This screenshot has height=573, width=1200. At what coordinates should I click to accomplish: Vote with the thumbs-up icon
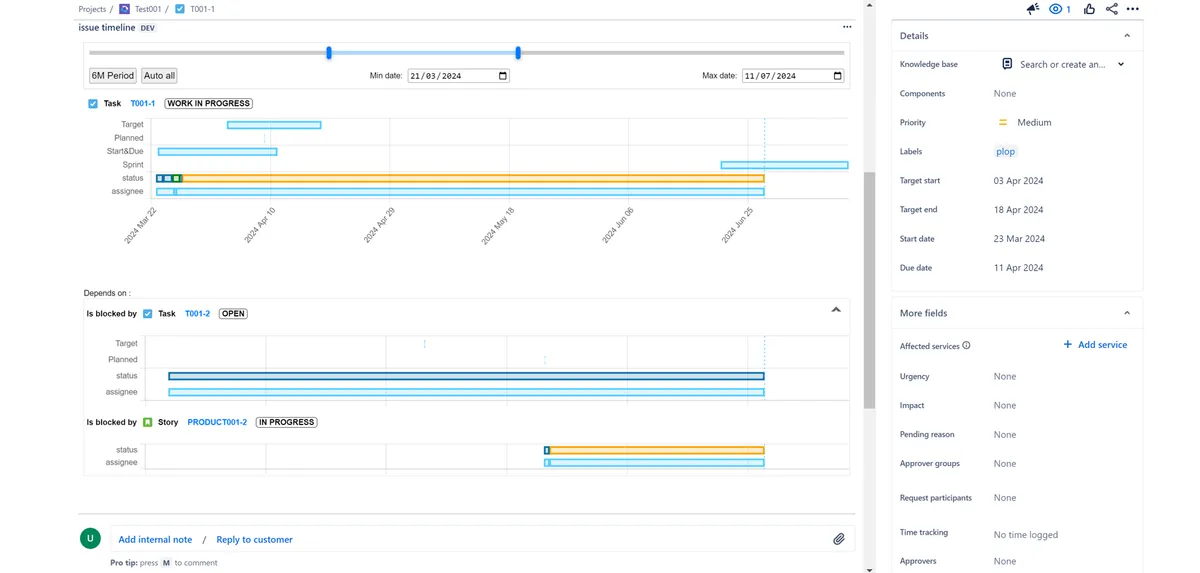coord(1089,9)
